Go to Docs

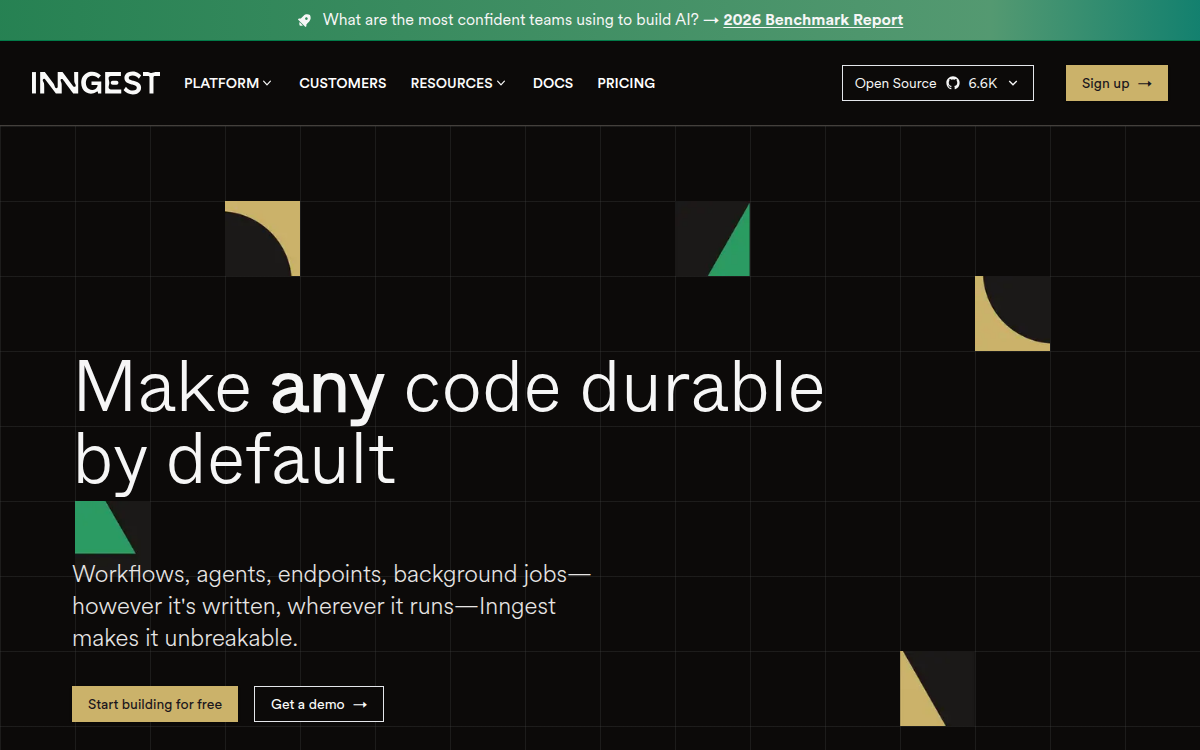(x=553, y=83)
